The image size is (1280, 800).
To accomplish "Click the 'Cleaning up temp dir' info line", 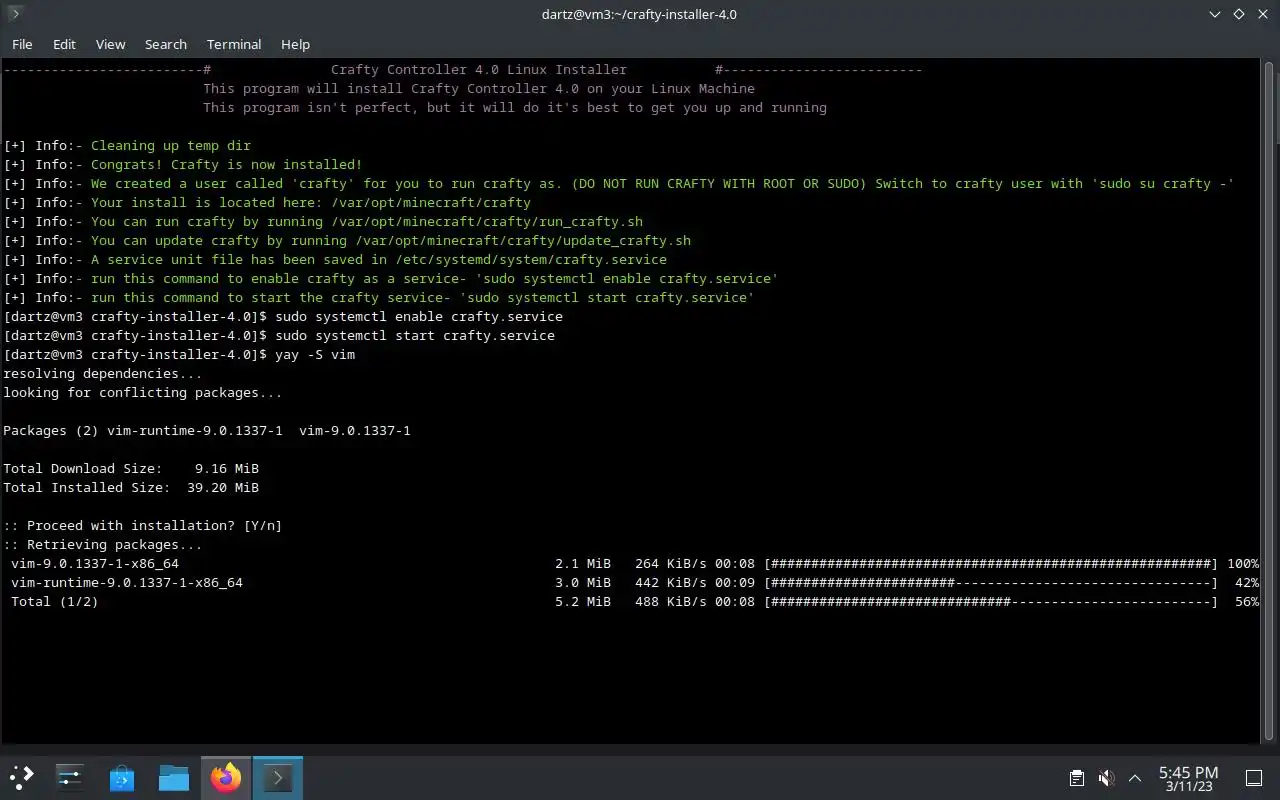I will 171,145.
